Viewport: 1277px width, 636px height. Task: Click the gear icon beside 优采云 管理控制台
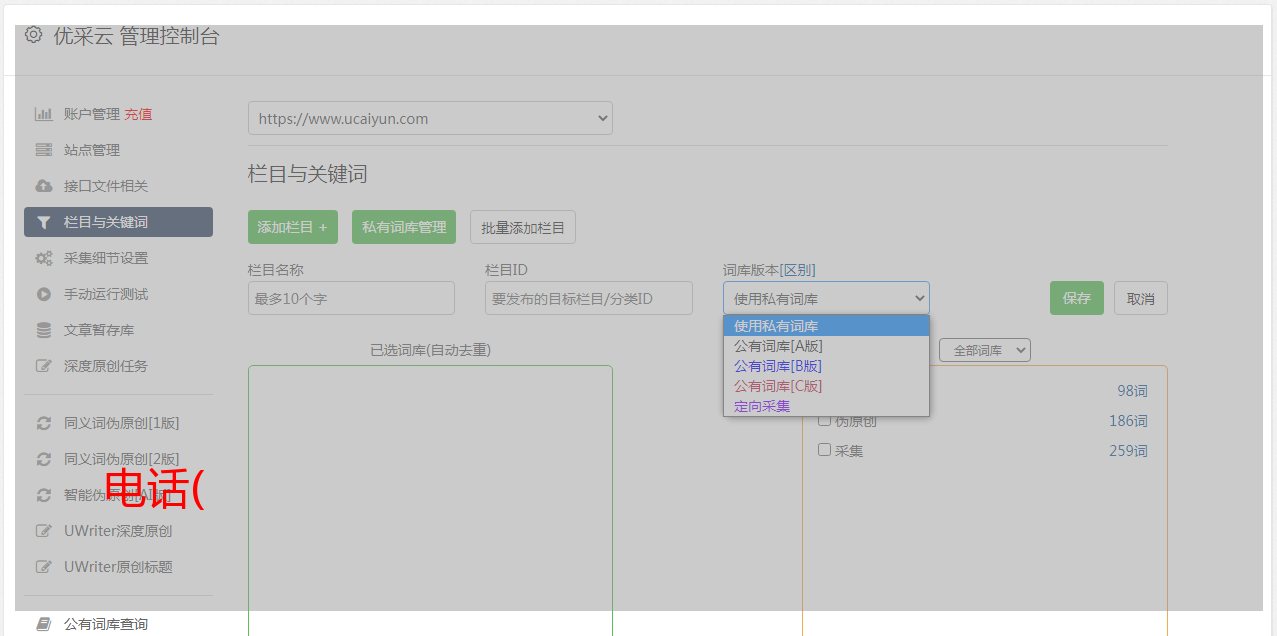click(x=34, y=36)
